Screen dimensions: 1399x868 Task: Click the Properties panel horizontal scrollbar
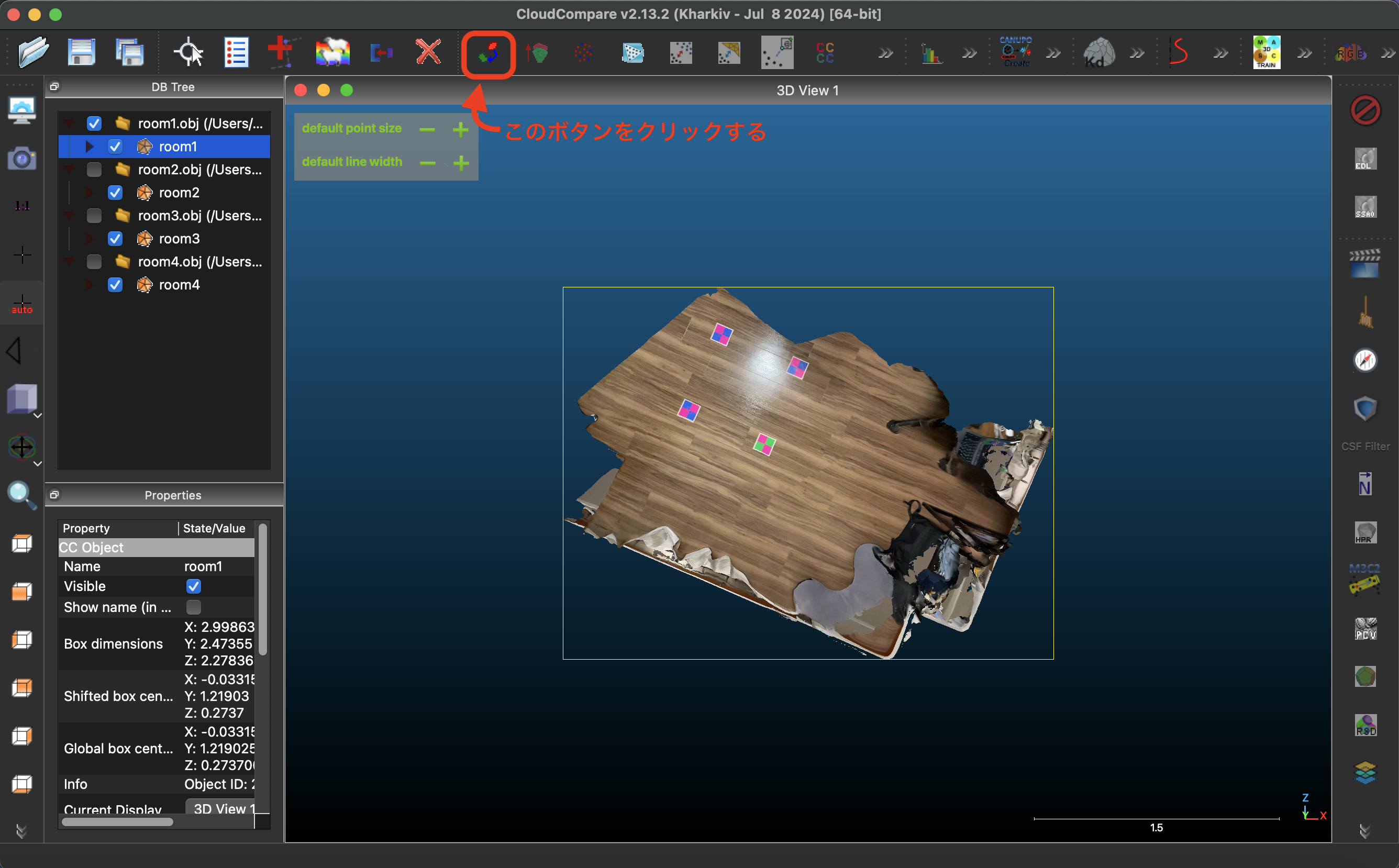point(117,821)
